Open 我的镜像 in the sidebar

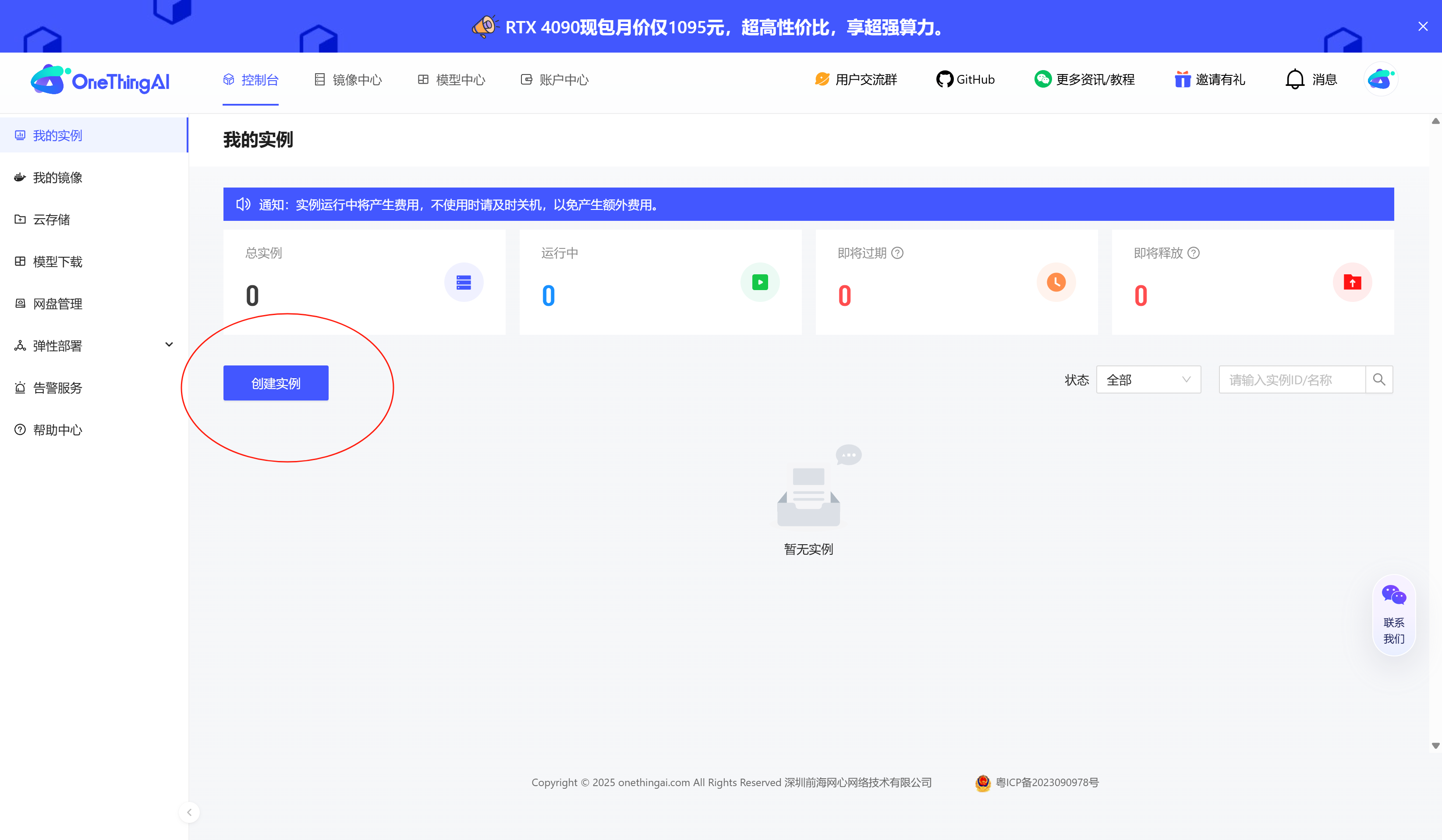coord(94,177)
